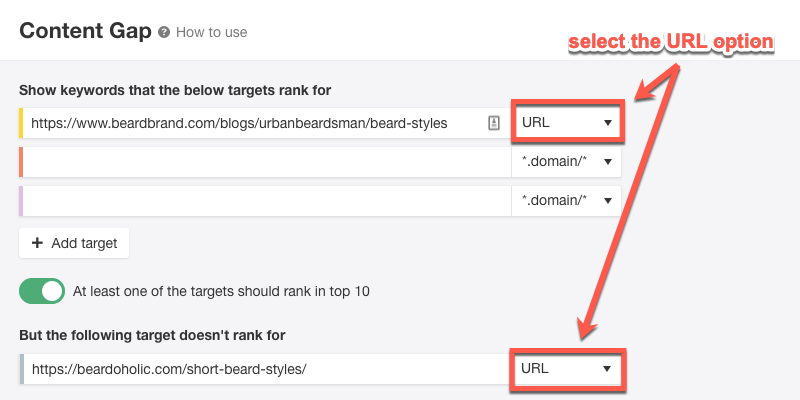Expand the second target's *.domain/* dropdown

566,162
